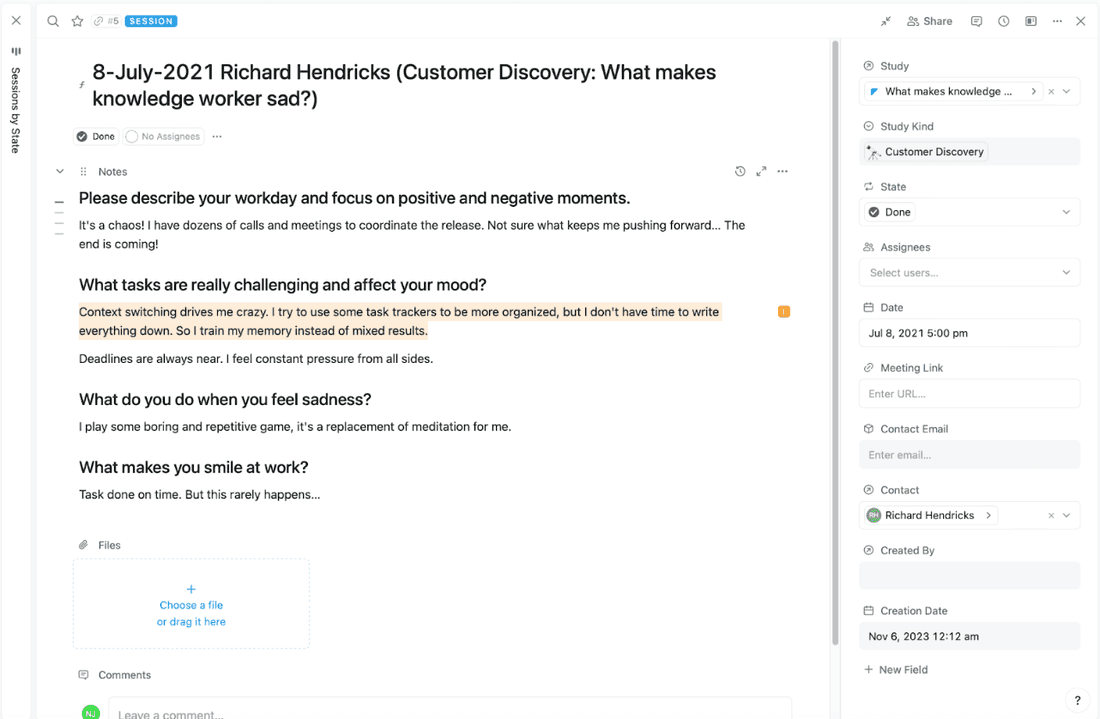Open the activity history clock icon
The image size is (1100, 719).
coord(1003,21)
